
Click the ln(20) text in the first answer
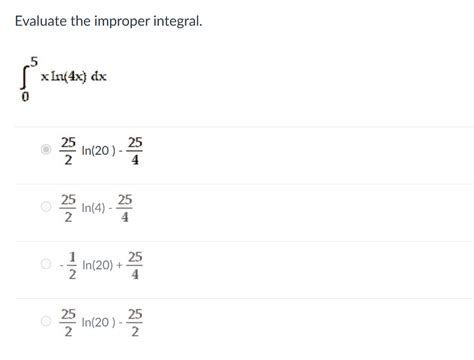click(99, 150)
